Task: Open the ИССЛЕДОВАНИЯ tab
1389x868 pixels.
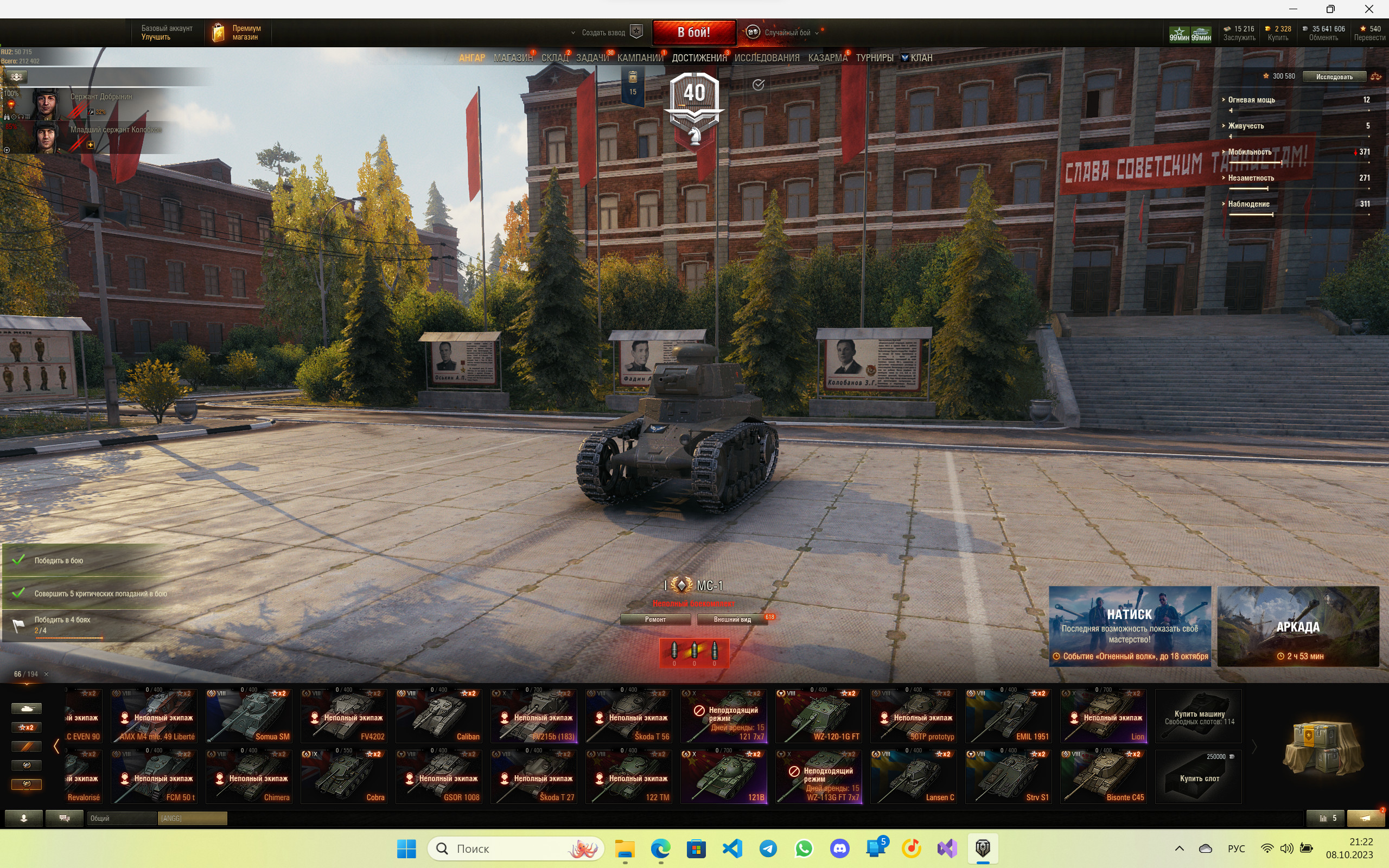Action: click(x=767, y=58)
